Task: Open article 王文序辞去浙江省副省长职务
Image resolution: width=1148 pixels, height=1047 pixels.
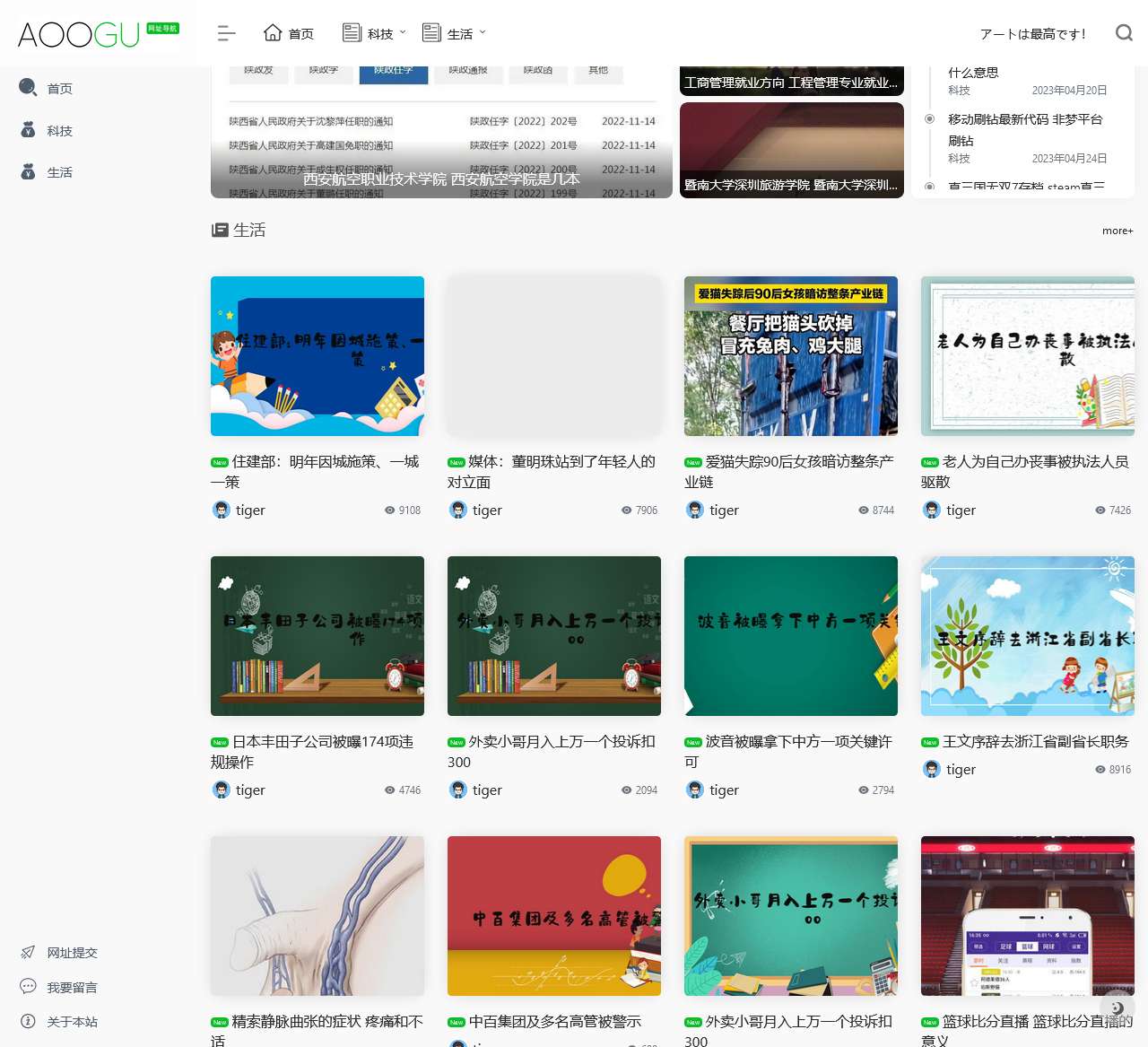Action: [1035, 741]
